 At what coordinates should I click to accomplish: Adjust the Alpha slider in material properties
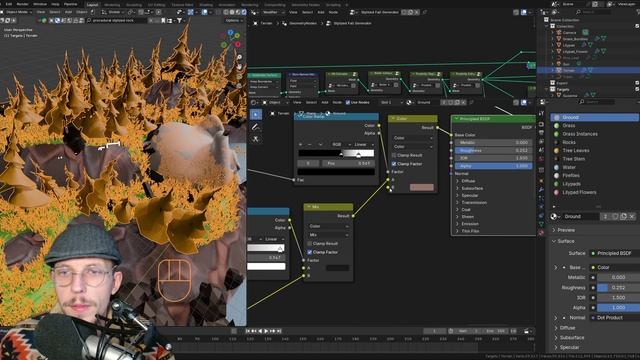point(618,308)
